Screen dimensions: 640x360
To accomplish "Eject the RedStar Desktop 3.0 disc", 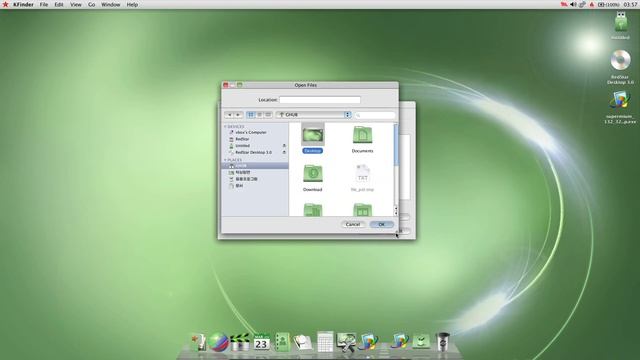I will [x=284, y=152].
